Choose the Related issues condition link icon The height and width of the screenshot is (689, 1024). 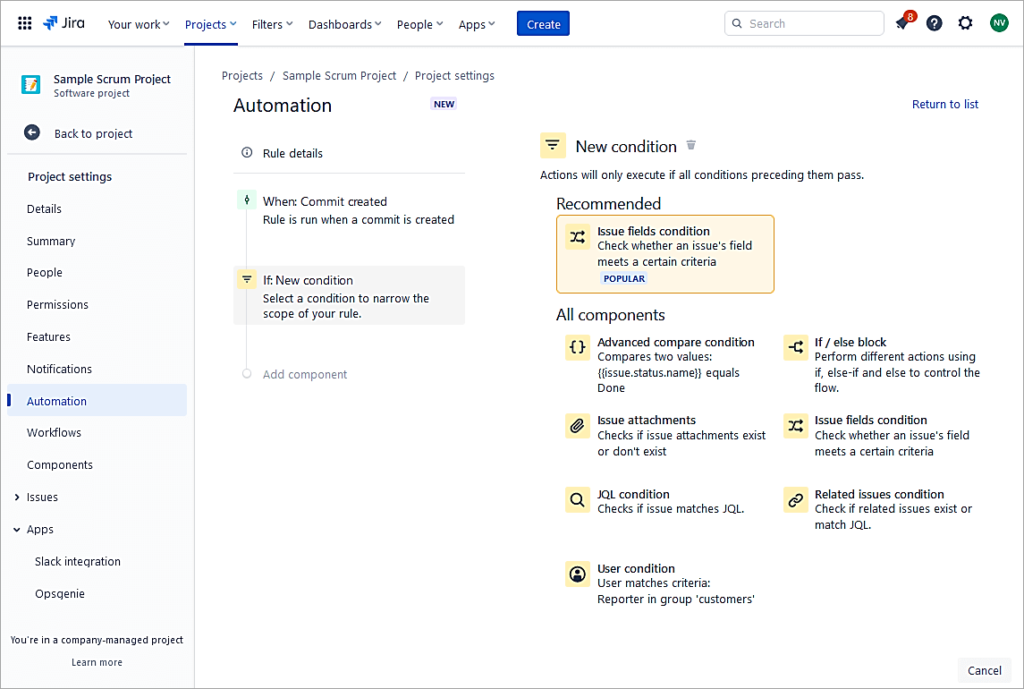(795, 500)
